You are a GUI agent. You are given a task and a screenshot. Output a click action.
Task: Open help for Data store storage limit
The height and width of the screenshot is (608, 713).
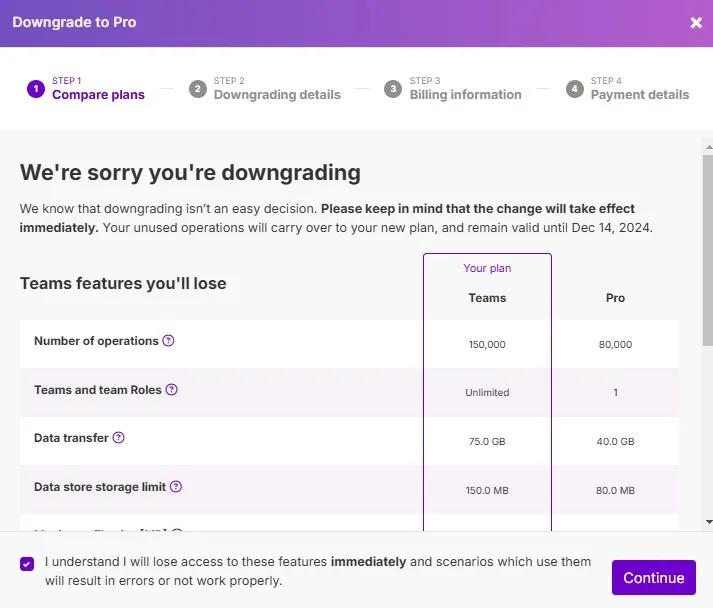click(x=176, y=487)
